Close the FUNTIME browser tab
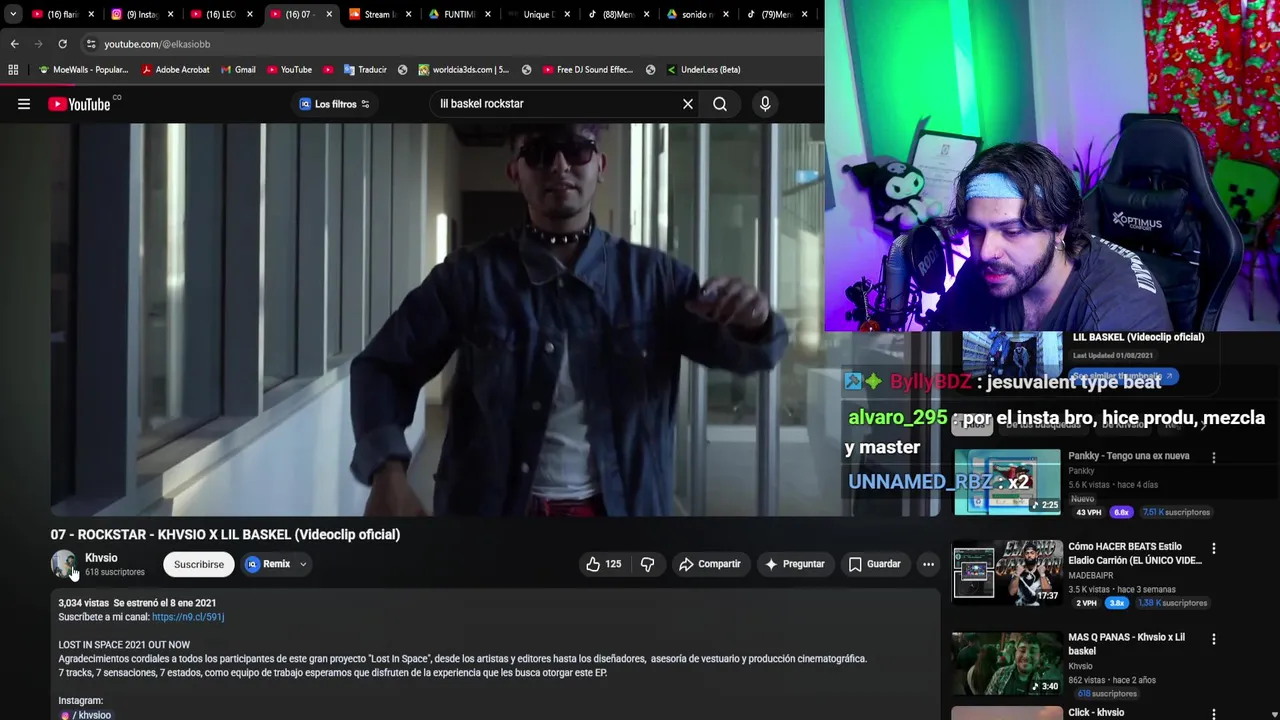The image size is (1280, 720). pos(488,15)
